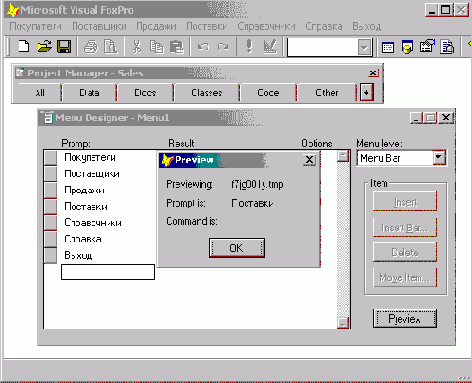The height and width of the screenshot is (383, 472).
Task: Open the Report wizard toolbar icon
Action: pos(447,47)
